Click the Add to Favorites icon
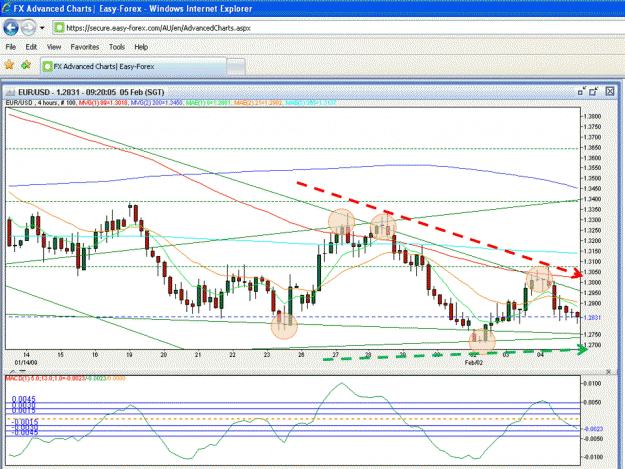This screenshot has height=469, width=625. (26, 65)
